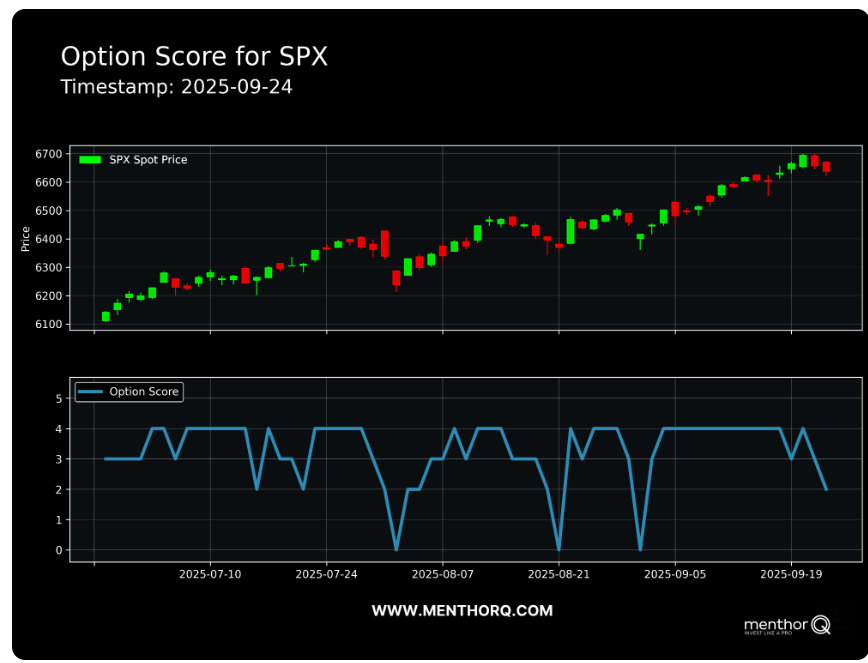Image resolution: width=868 pixels, height=663 pixels.
Task: Select the 'SPX Spot Price' legend label
Action: [148, 160]
